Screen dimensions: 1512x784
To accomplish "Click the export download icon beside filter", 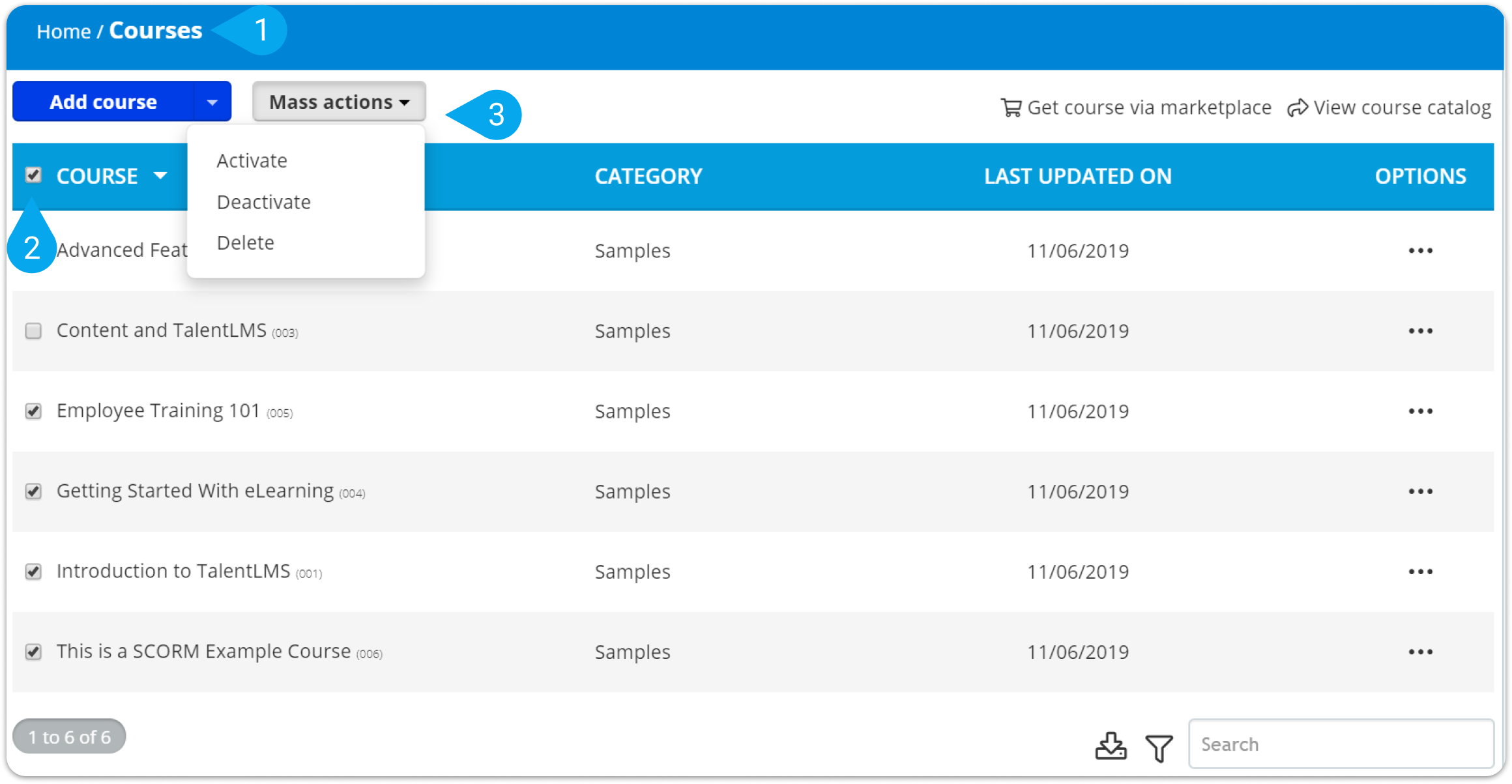I will [x=1111, y=746].
